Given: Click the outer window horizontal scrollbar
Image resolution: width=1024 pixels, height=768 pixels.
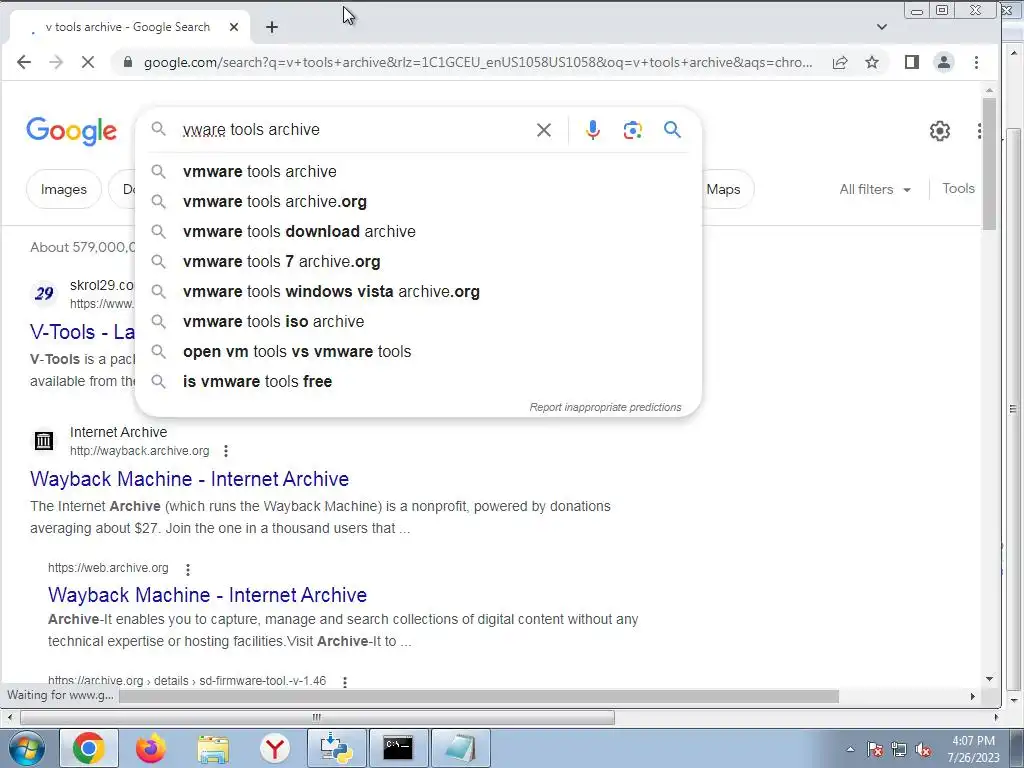Looking at the screenshot, I should pyautogui.click(x=318, y=717).
